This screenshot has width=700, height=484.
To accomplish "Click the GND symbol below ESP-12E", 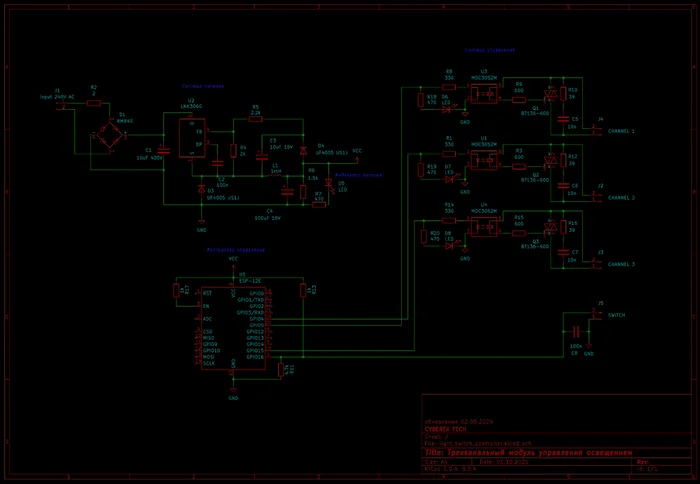I will [x=233, y=390].
